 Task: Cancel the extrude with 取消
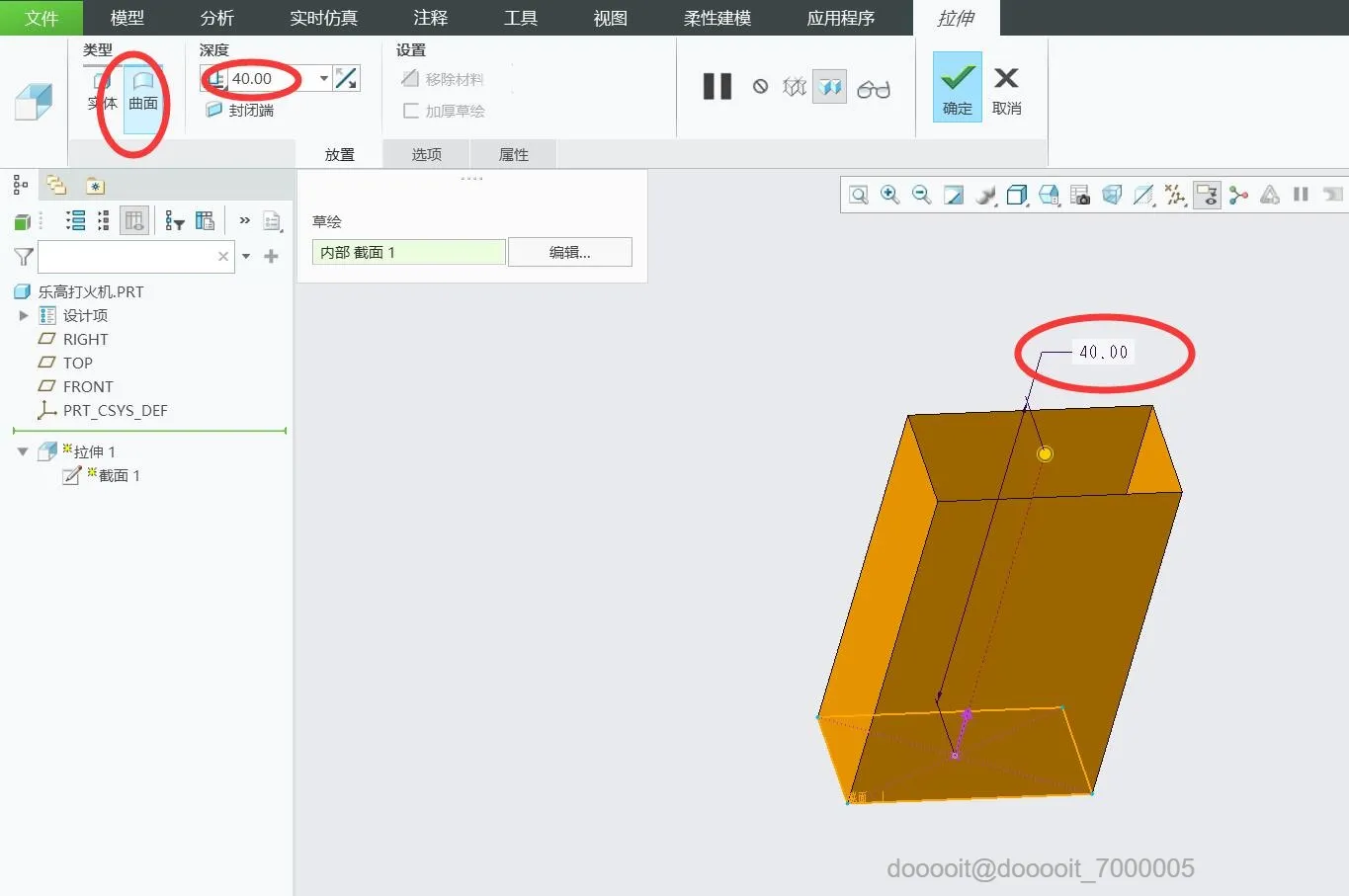pyautogui.click(x=1006, y=89)
